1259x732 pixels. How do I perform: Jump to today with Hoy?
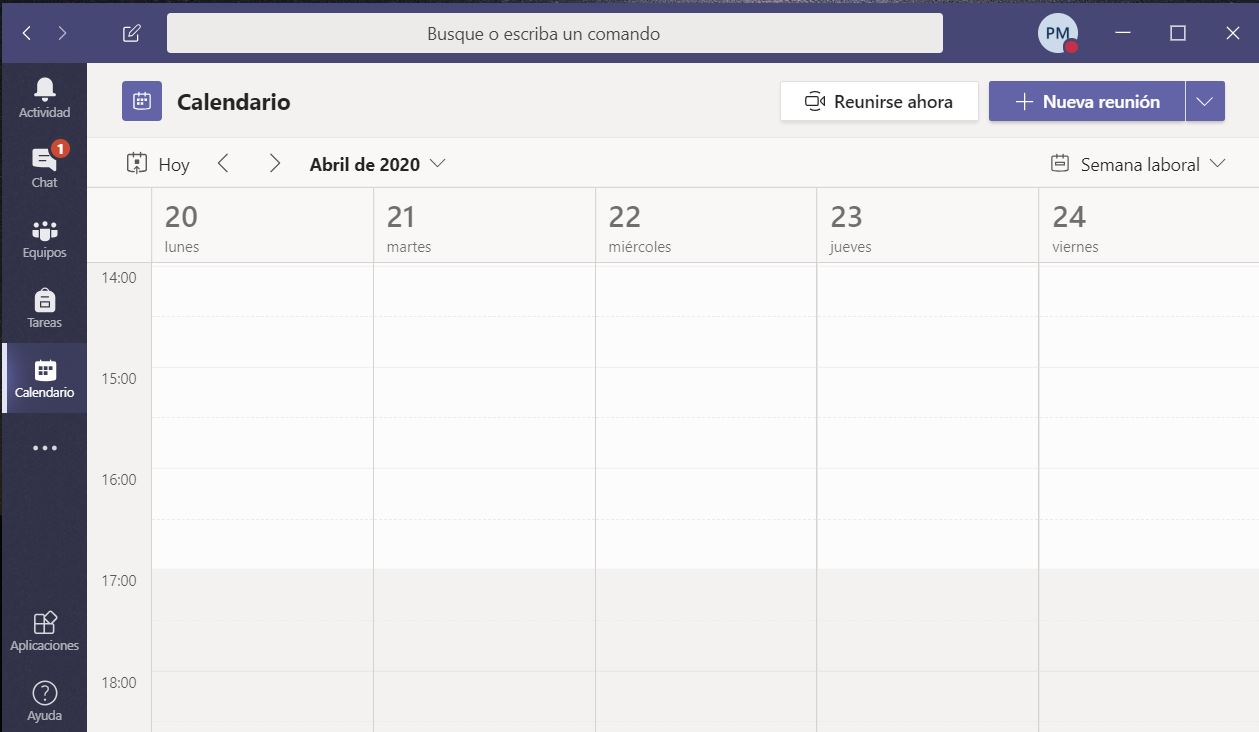point(158,164)
